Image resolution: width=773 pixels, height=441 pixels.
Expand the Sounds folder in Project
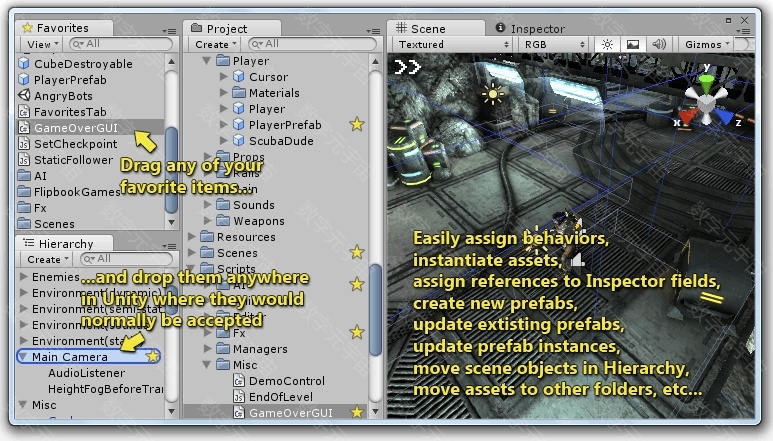point(208,204)
